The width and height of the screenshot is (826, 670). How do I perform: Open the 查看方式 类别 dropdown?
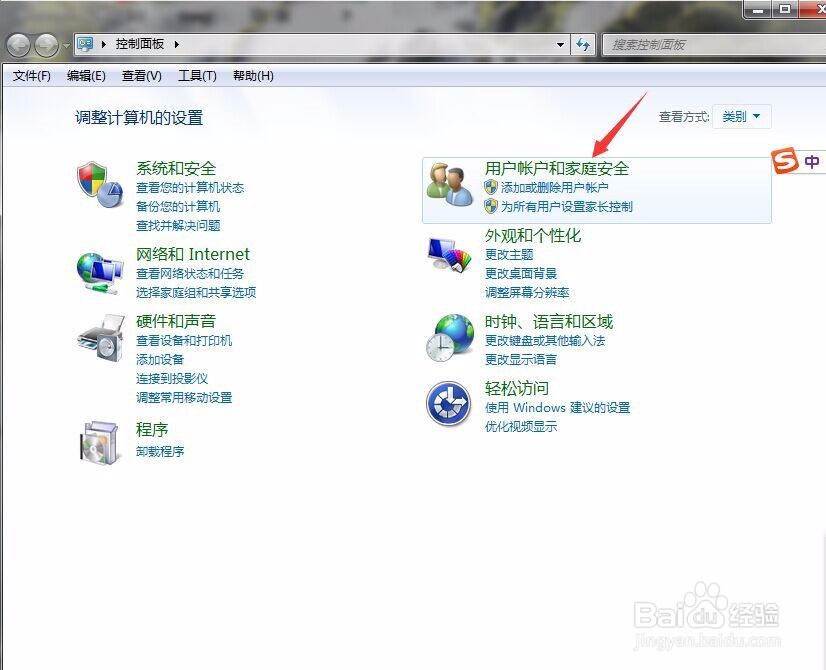[x=740, y=116]
